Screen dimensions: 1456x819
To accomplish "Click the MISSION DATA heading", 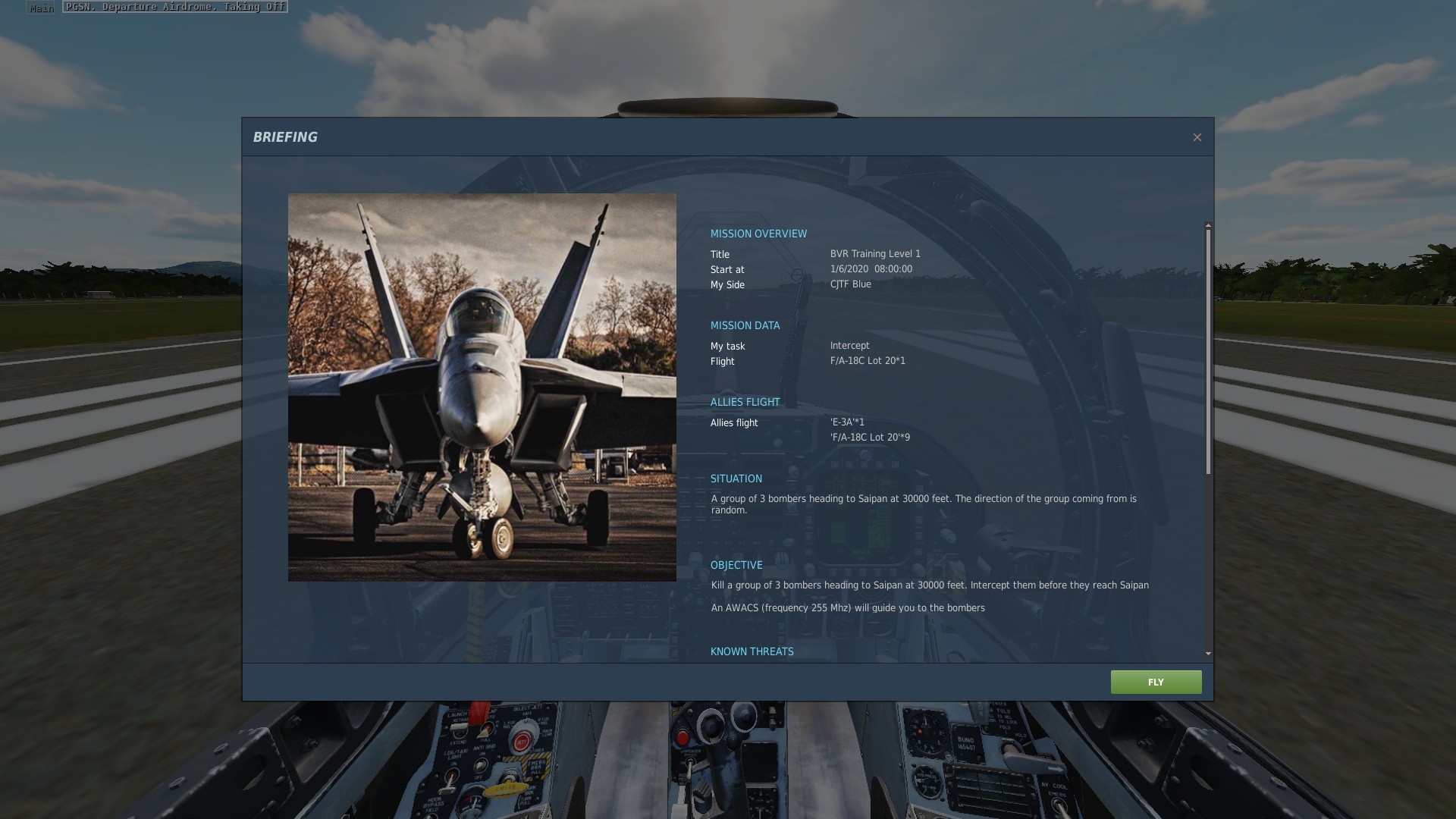I will coord(744,325).
